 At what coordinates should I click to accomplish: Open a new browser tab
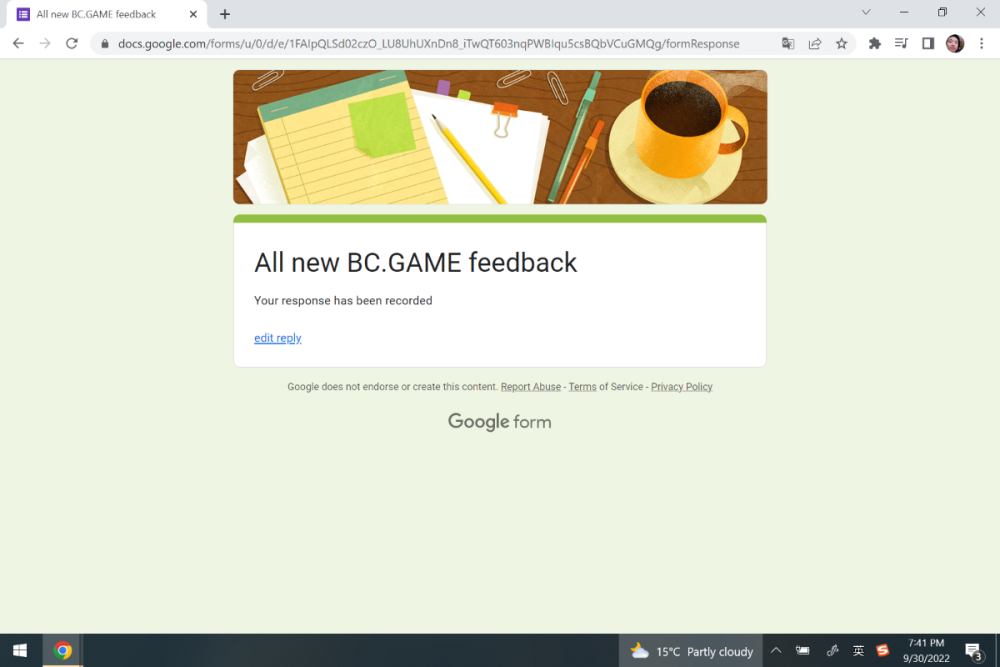(x=225, y=14)
